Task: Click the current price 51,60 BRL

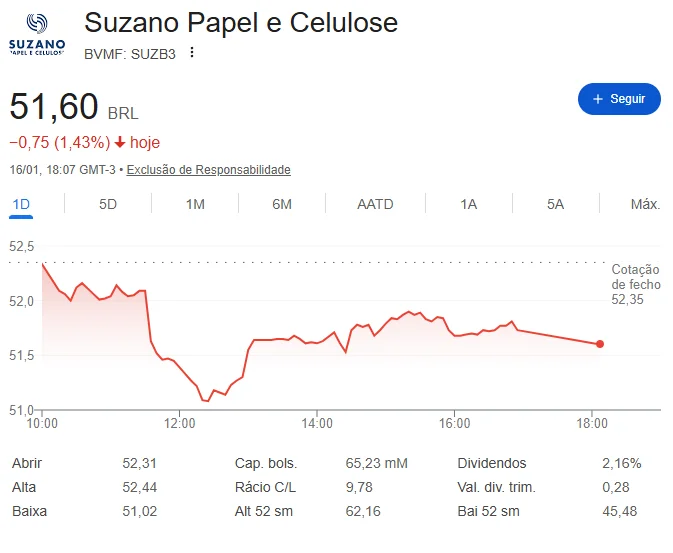Action: click(x=54, y=107)
